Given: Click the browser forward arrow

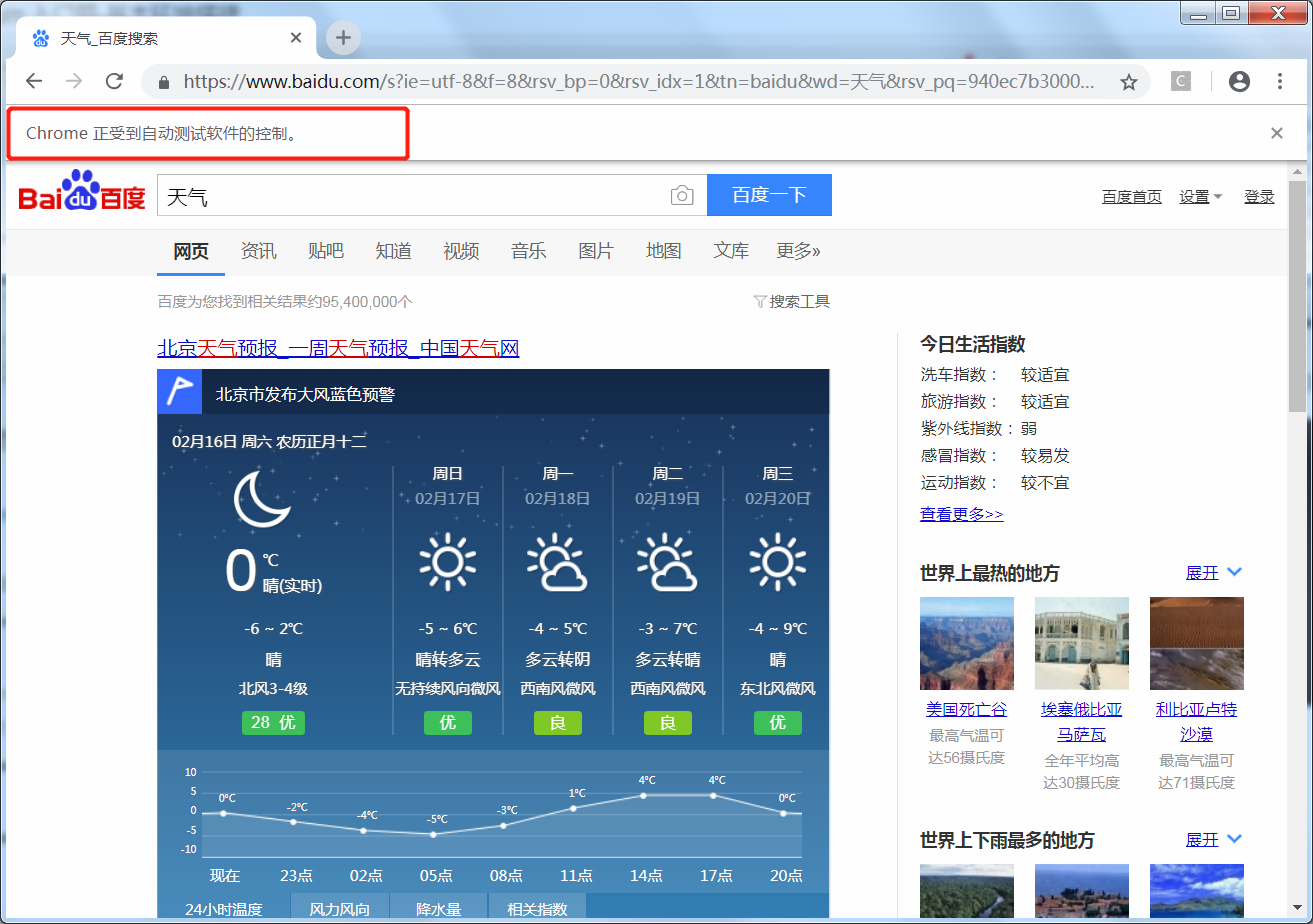Looking at the screenshot, I should pyautogui.click(x=74, y=82).
